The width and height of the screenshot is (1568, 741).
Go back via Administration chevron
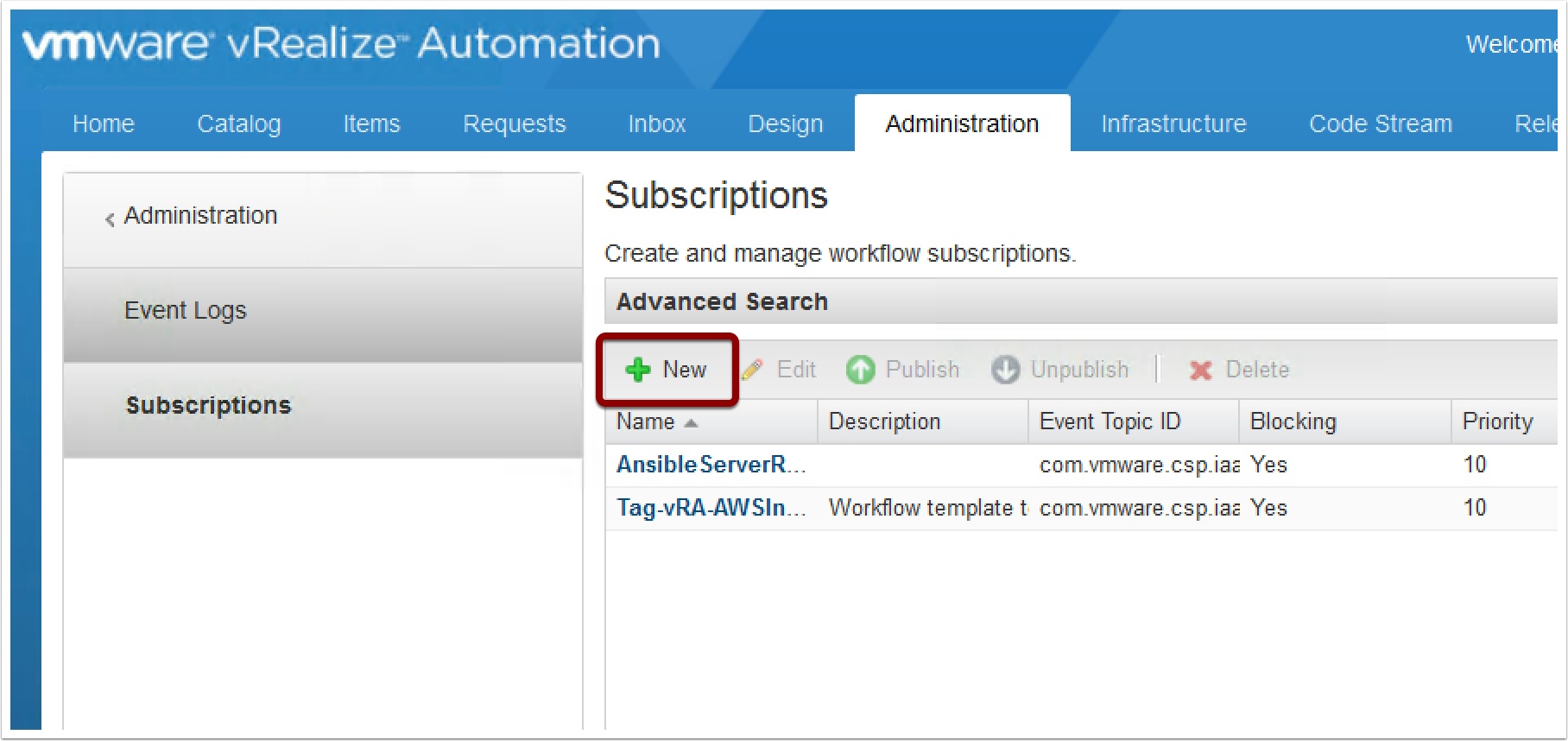[110, 219]
